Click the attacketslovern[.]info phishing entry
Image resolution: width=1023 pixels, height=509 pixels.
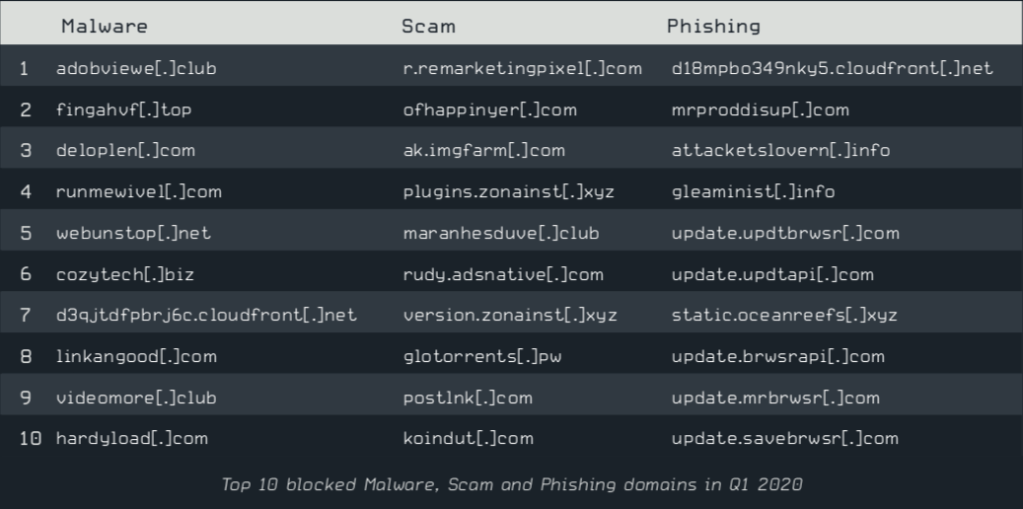pos(780,151)
